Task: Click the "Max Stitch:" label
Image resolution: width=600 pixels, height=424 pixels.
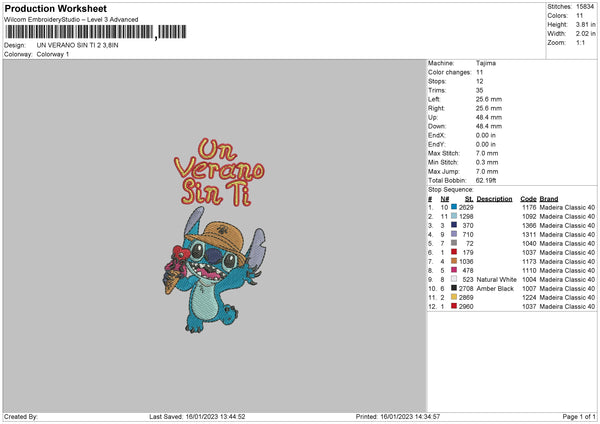Action: click(x=444, y=153)
